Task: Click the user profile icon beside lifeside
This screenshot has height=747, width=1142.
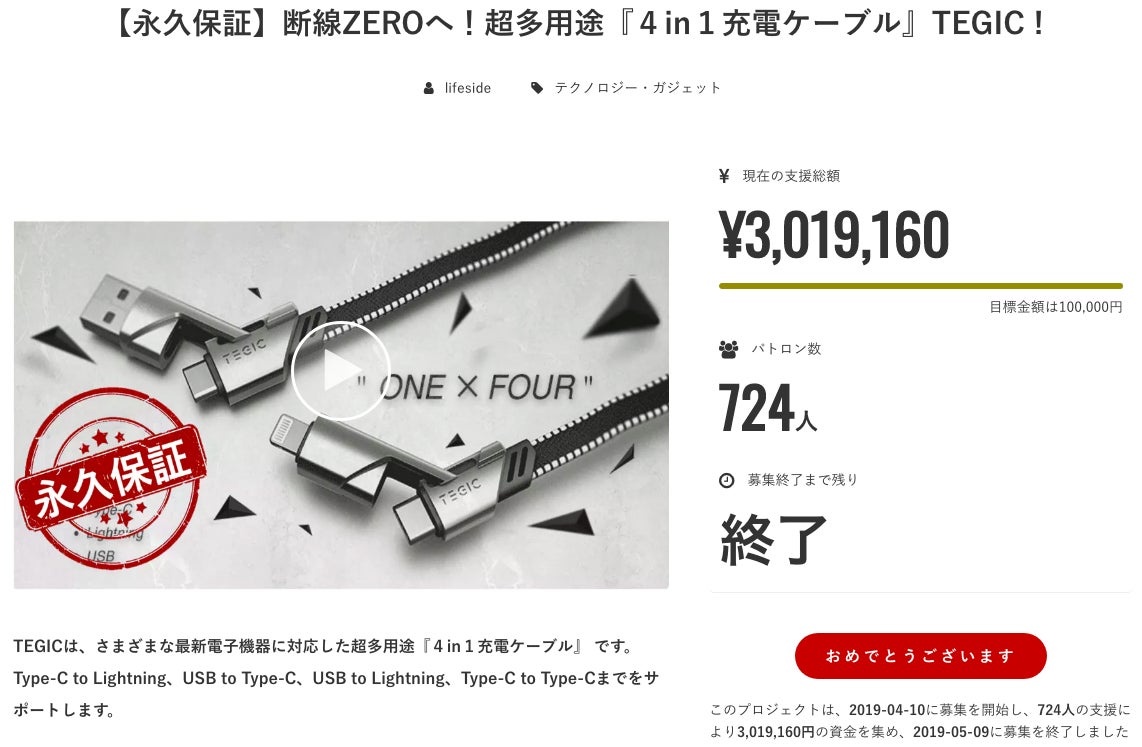Action: pos(429,88)
